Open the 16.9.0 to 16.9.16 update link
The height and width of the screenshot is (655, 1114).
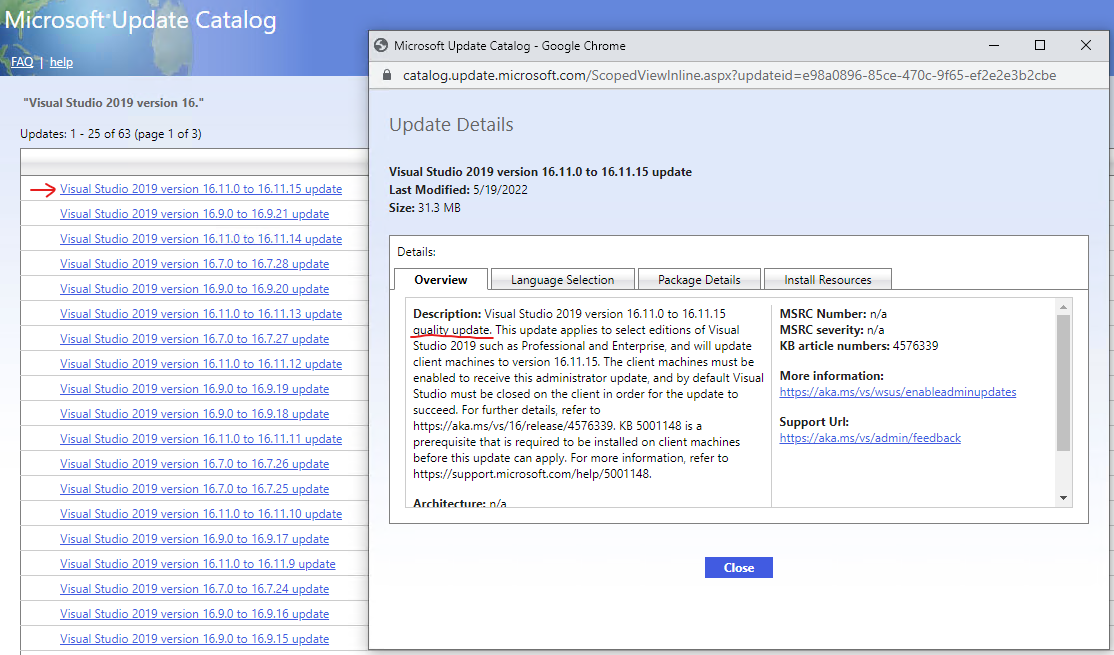pyautogui.click(x=195, y=614)
